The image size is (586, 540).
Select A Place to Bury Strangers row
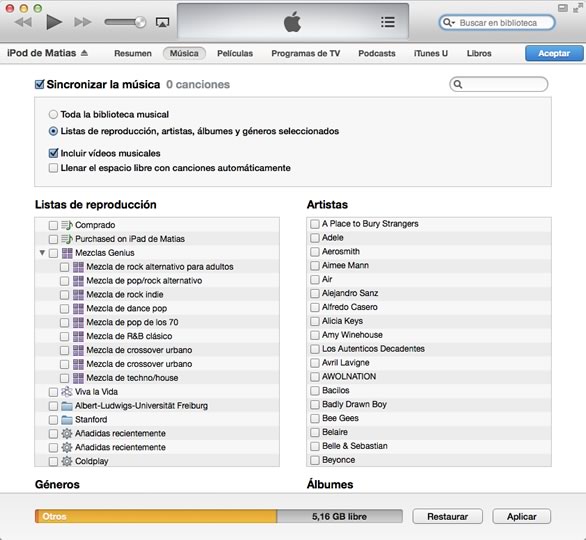point(429,224)
